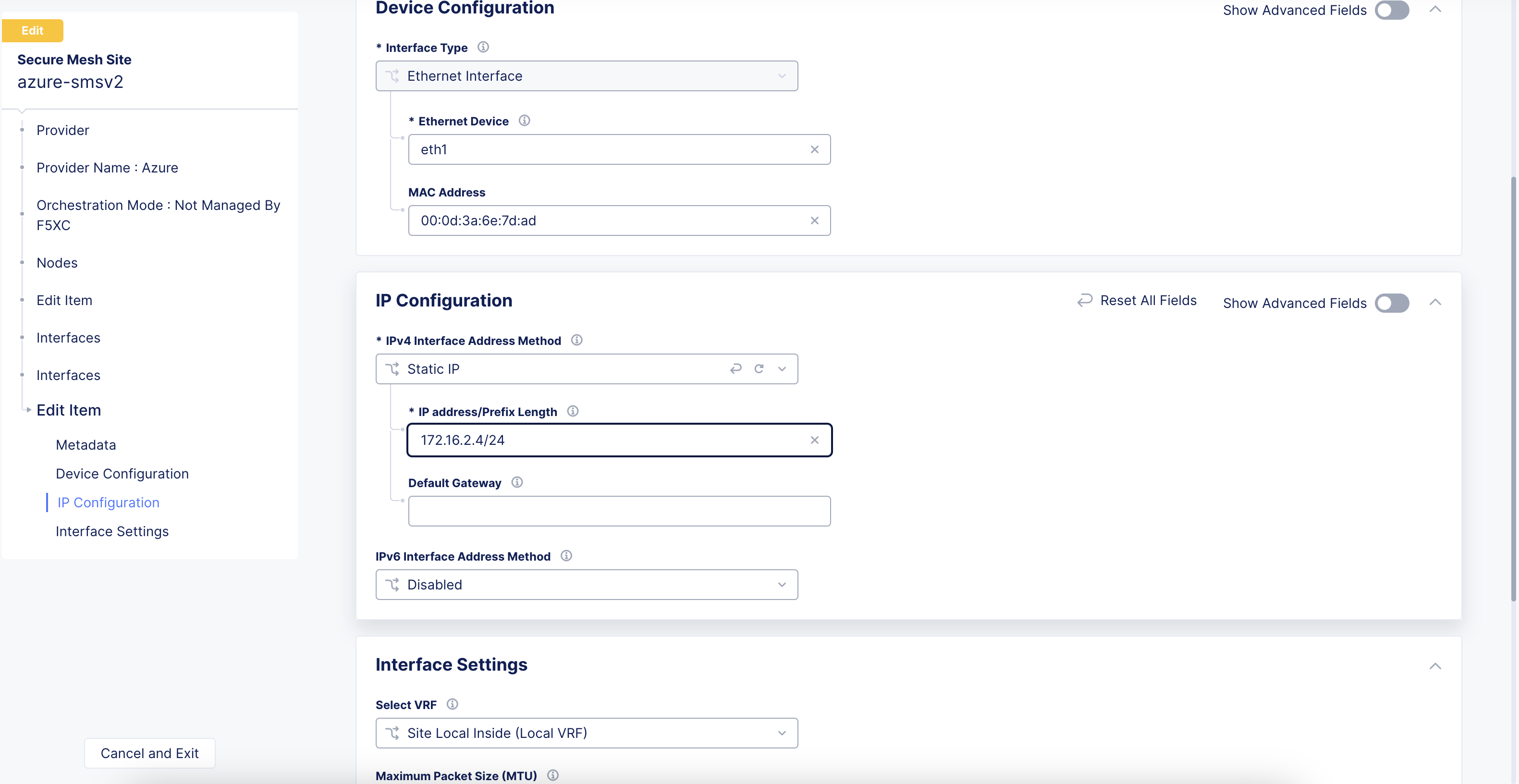The height and width of the screenshot is (784, 1519).
Task: Click the revert icon on Static IP field
Action: (x=735, y=368)
